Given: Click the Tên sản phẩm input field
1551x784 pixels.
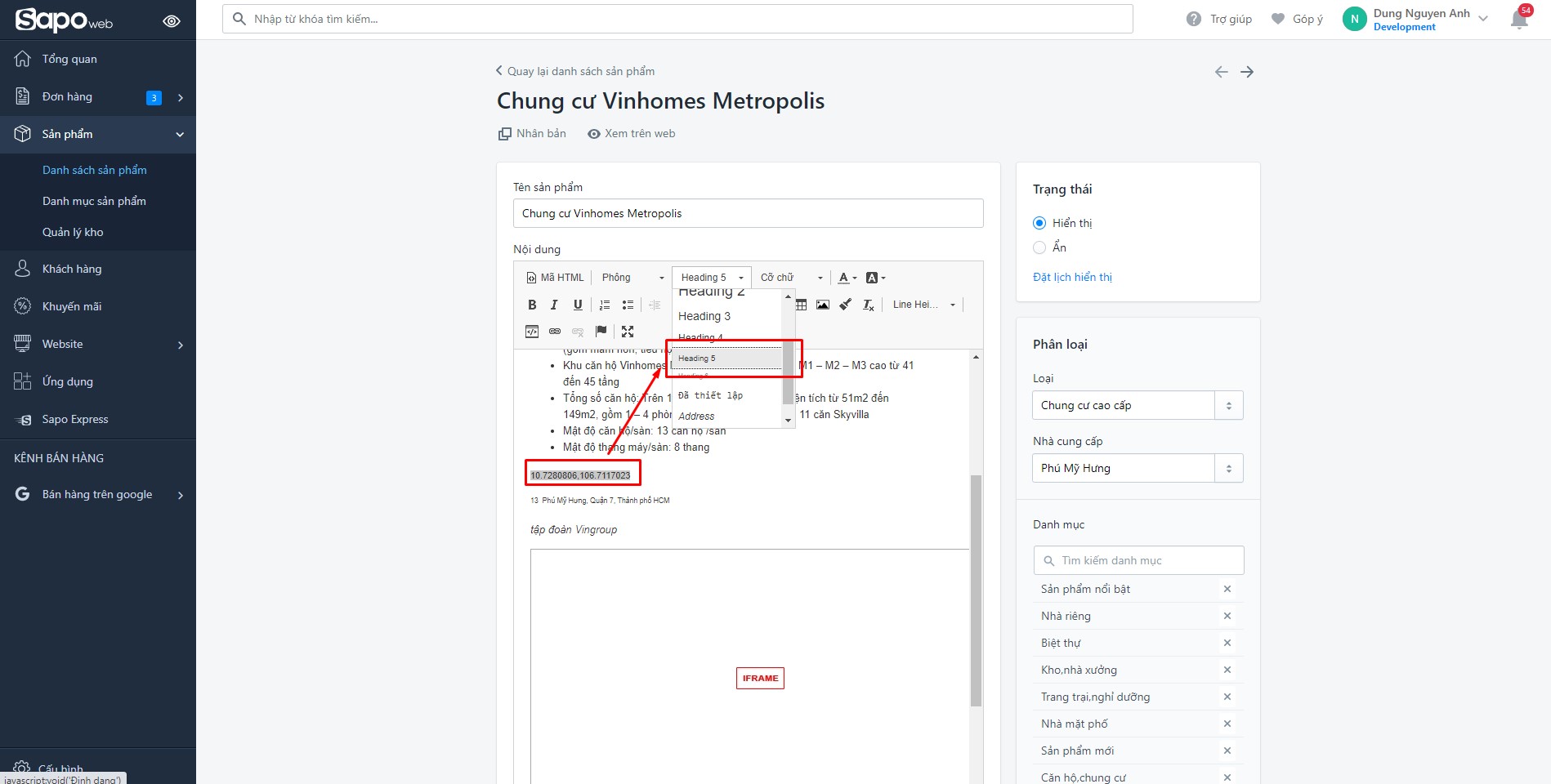Looking at the screenshot, I should point(748,213).
